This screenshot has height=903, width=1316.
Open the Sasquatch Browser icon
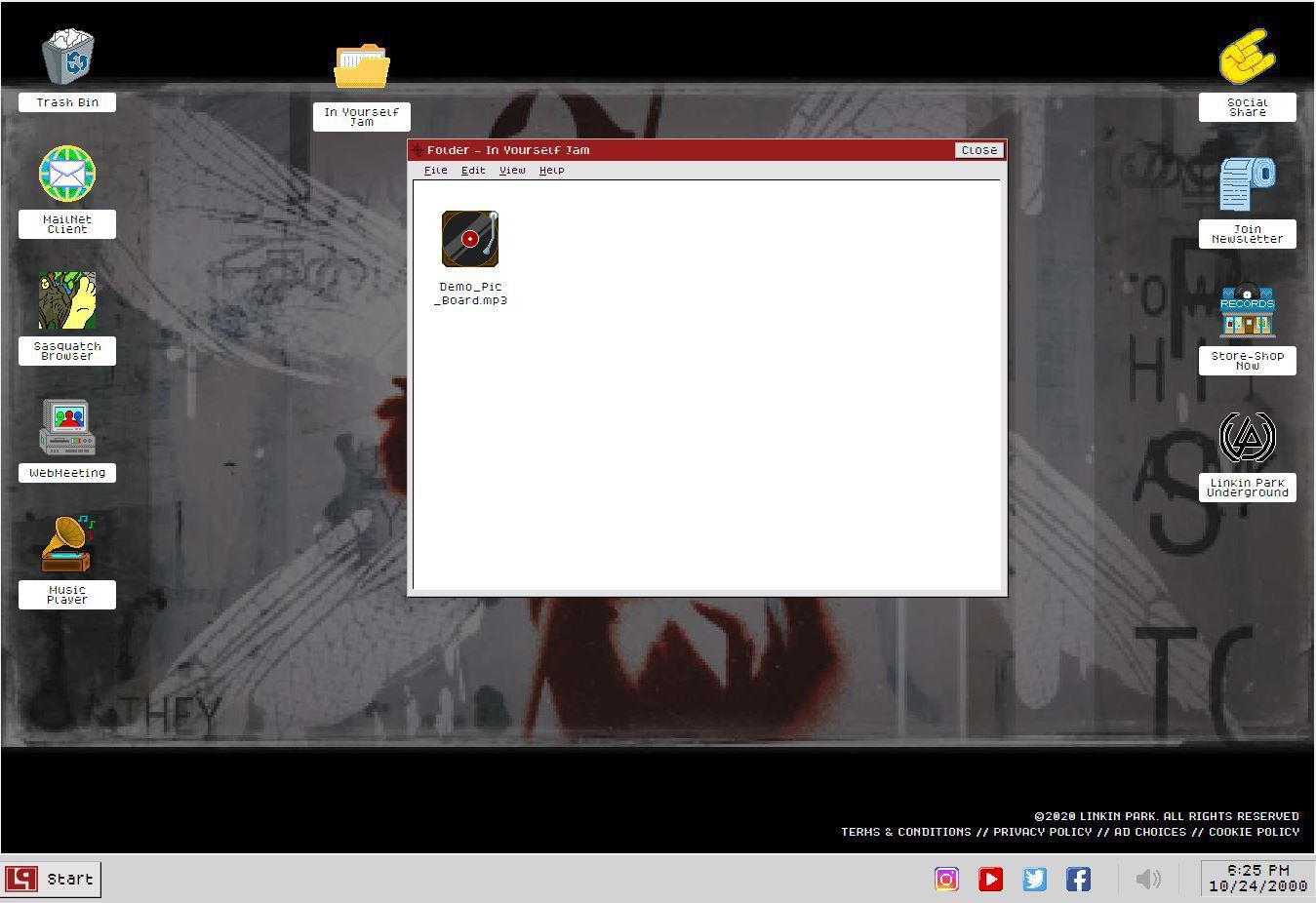[x=67, y=301]
